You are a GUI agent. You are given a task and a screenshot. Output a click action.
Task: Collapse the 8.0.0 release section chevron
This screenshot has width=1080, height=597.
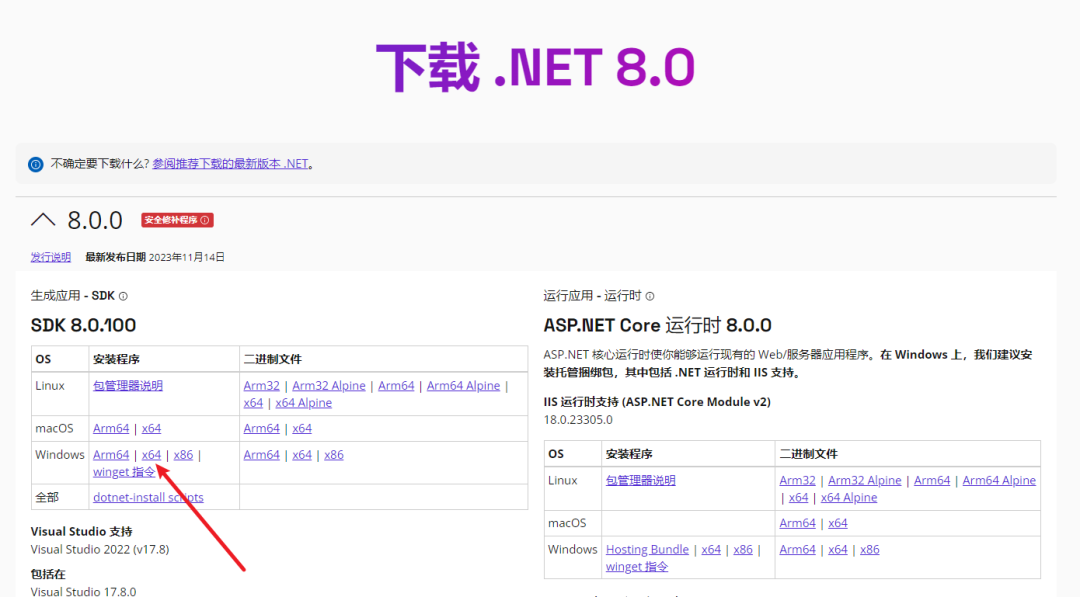(43, 220)
